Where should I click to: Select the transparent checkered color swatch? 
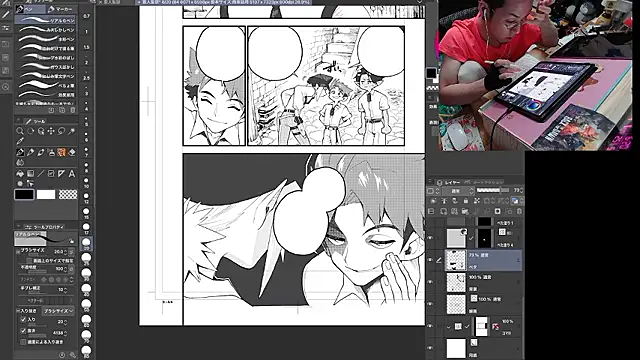click(68, 195)
